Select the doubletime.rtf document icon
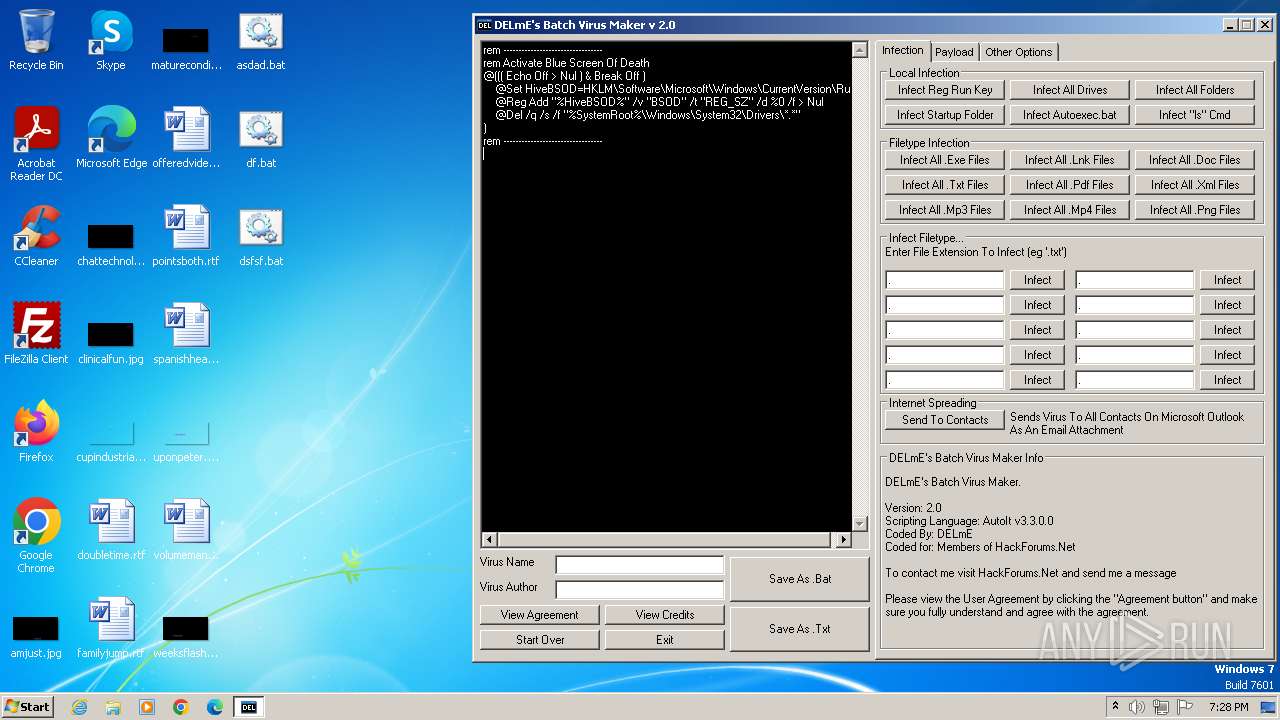The image size is (1280, 720). (111, 531)
